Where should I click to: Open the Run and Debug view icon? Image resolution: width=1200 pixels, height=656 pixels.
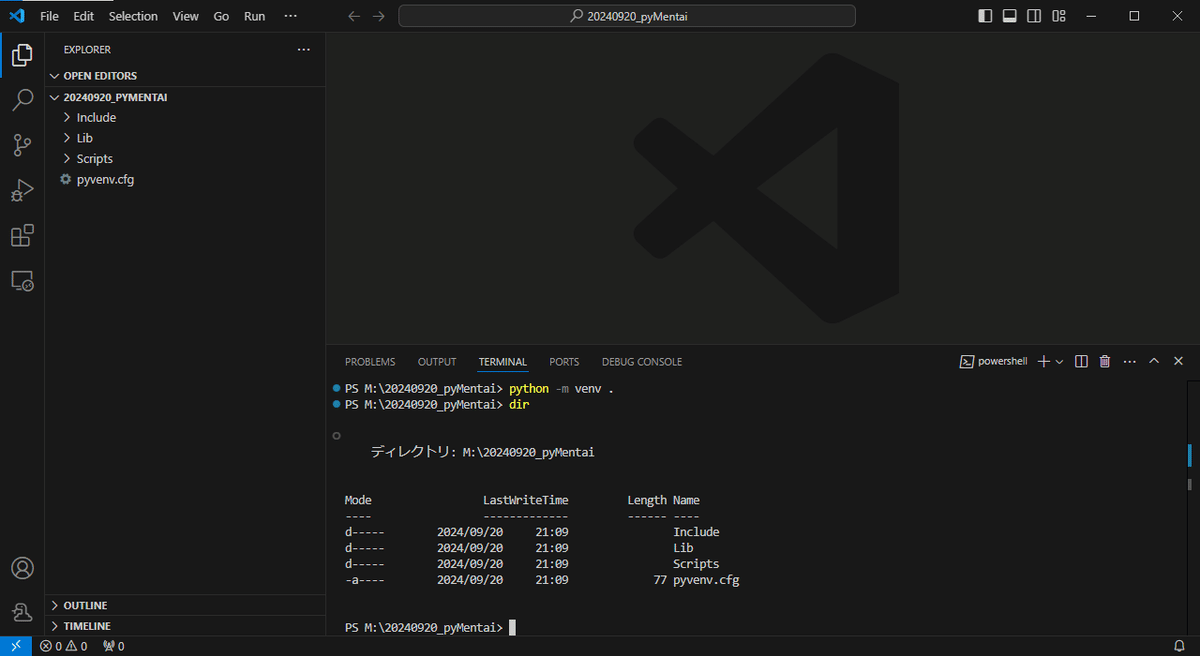tap(22, 190)
